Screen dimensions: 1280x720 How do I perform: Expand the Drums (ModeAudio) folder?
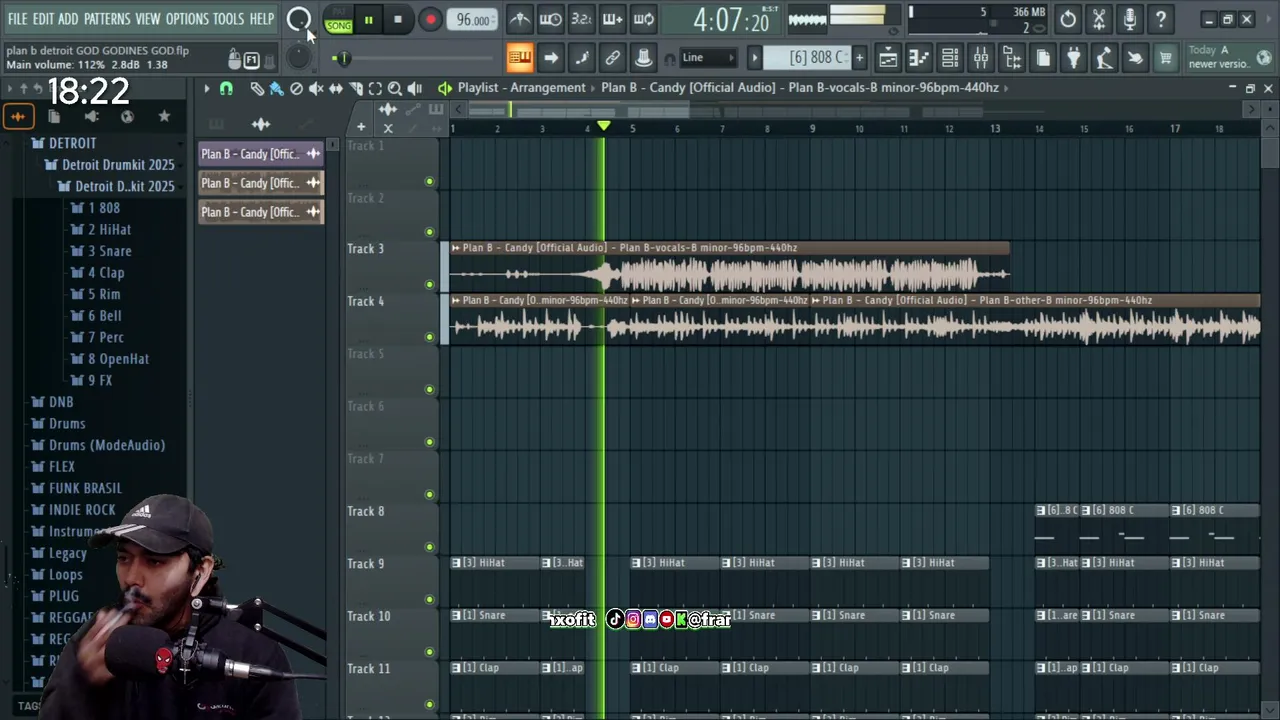click(x=99, y=445)
